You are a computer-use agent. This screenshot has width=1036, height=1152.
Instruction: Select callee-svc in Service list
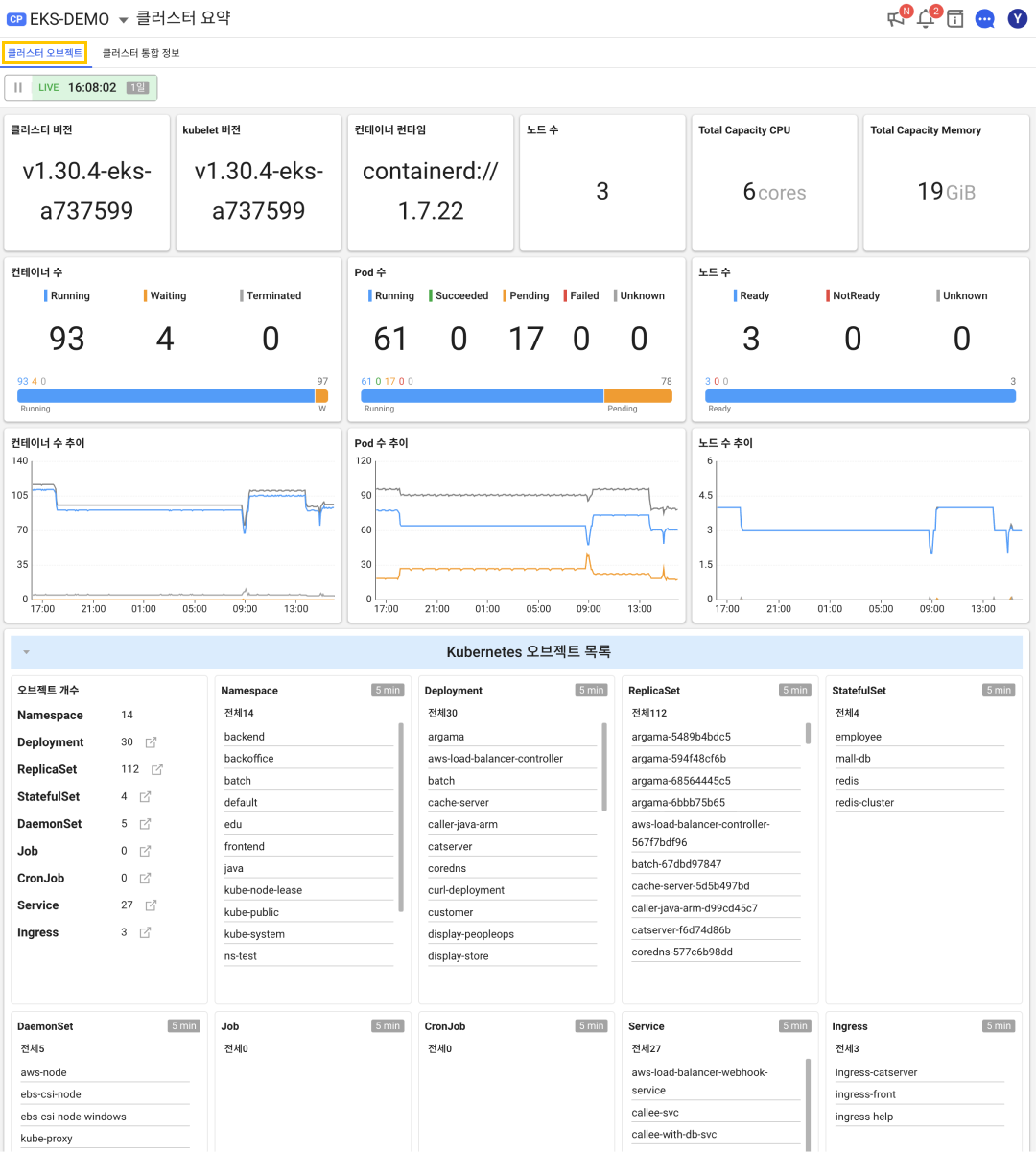[715, 1113]
